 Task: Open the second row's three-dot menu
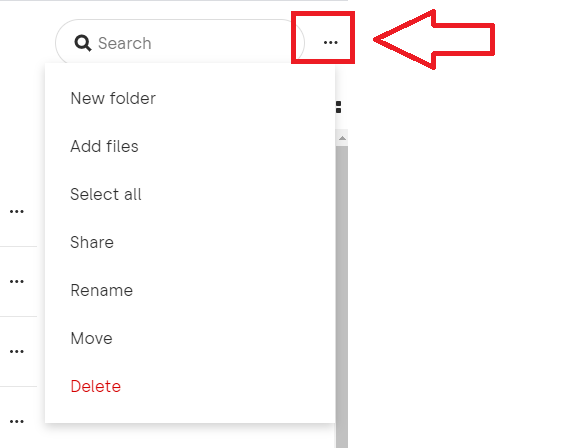coord(17,282)
